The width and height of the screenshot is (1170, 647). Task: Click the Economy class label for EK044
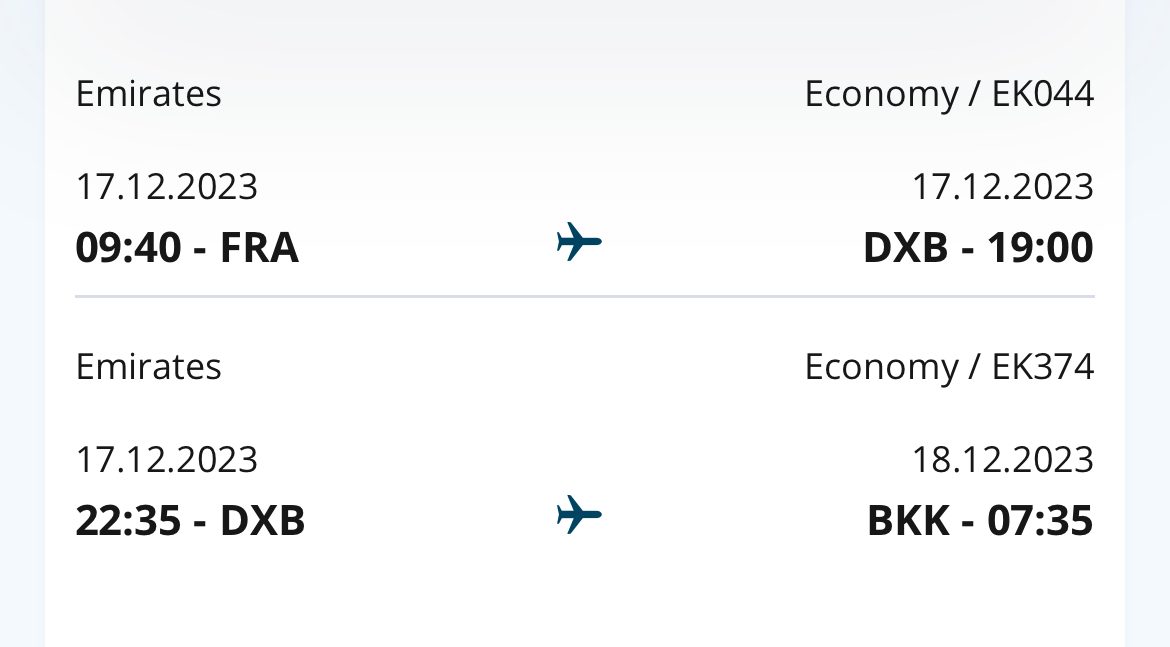tap(881, 94)
